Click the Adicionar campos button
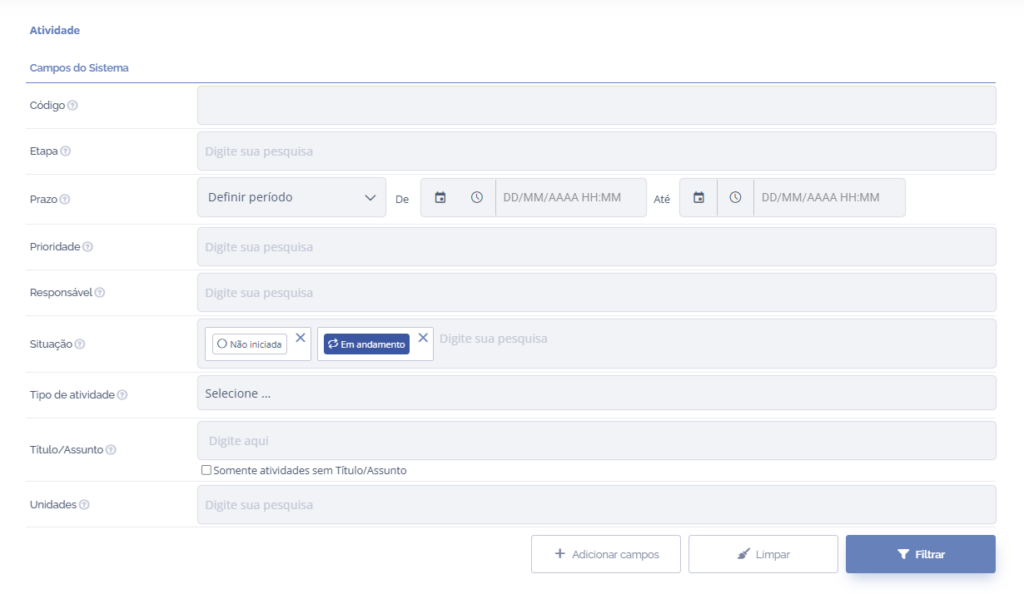Viewport: 1024px width, 599px height. click(606, 554)
